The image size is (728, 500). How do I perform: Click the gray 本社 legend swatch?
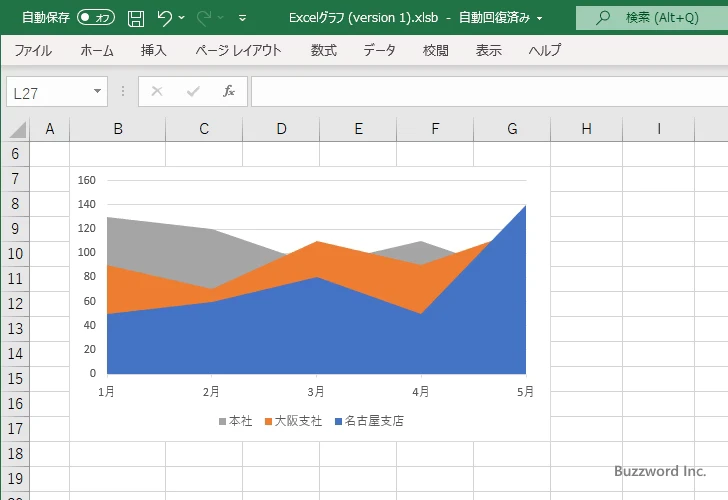click(222, 422)
